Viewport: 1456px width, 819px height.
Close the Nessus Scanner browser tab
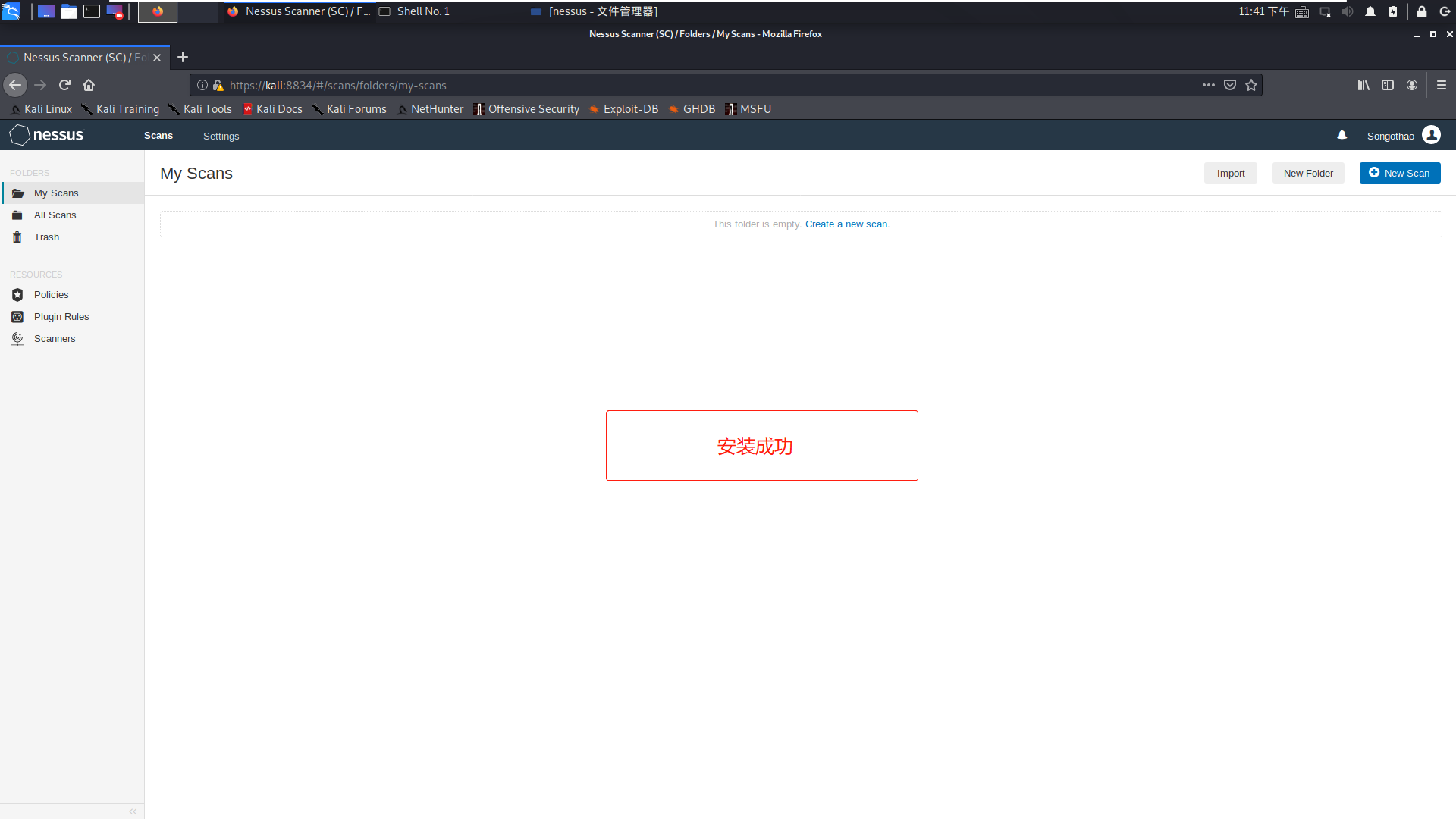pyautogui.click(x=157, y=58)
